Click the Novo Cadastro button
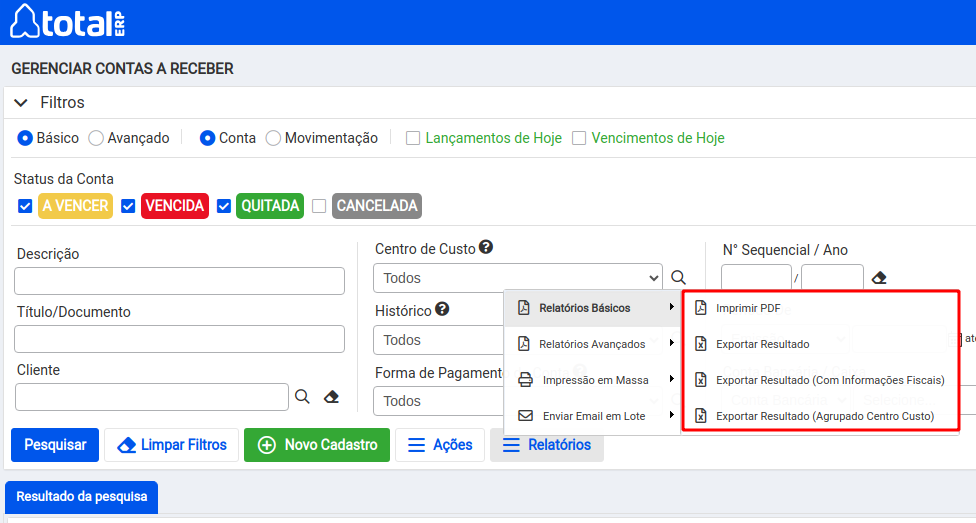This screenshot has height=523, width=976. 317,445
